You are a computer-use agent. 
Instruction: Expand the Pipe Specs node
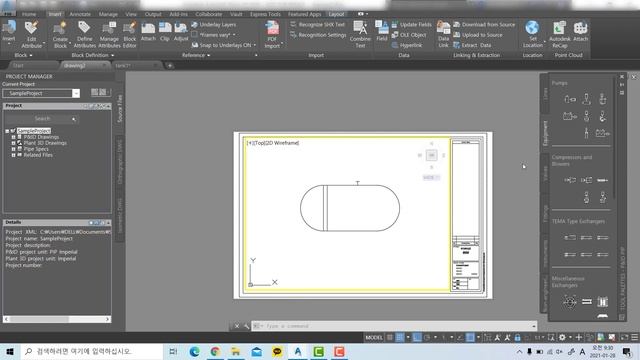pyautogui.click(x=13, y=149)
